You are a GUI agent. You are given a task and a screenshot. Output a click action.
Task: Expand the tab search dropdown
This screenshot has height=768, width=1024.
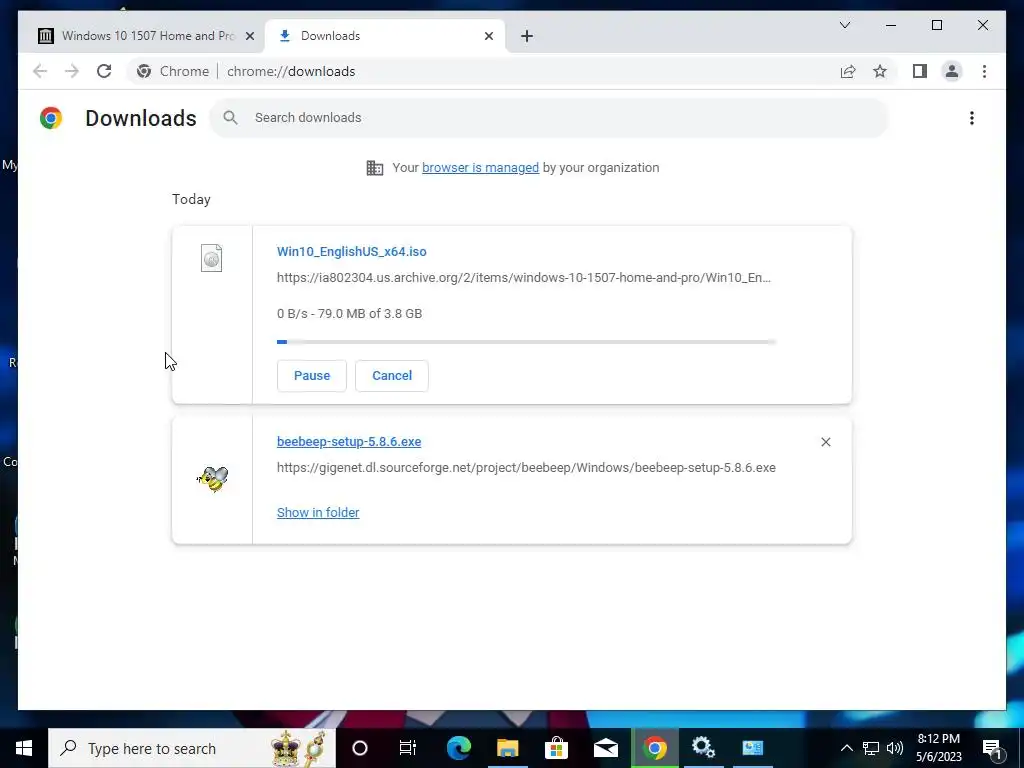(844, 25)
